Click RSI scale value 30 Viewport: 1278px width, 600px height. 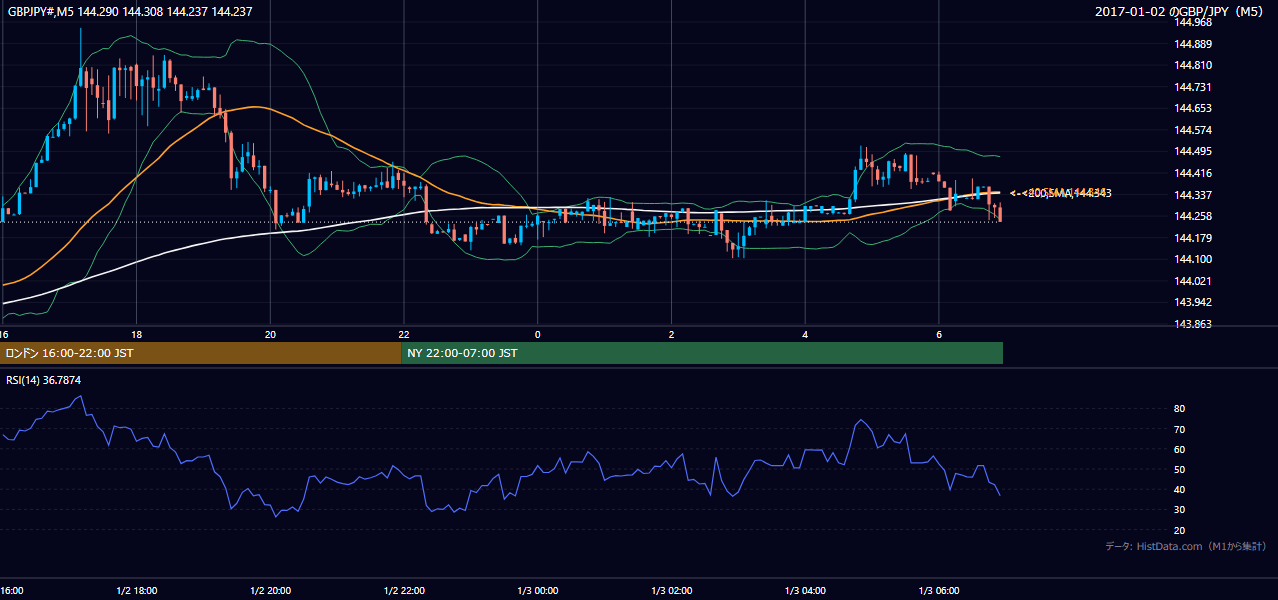[1180, 509]
